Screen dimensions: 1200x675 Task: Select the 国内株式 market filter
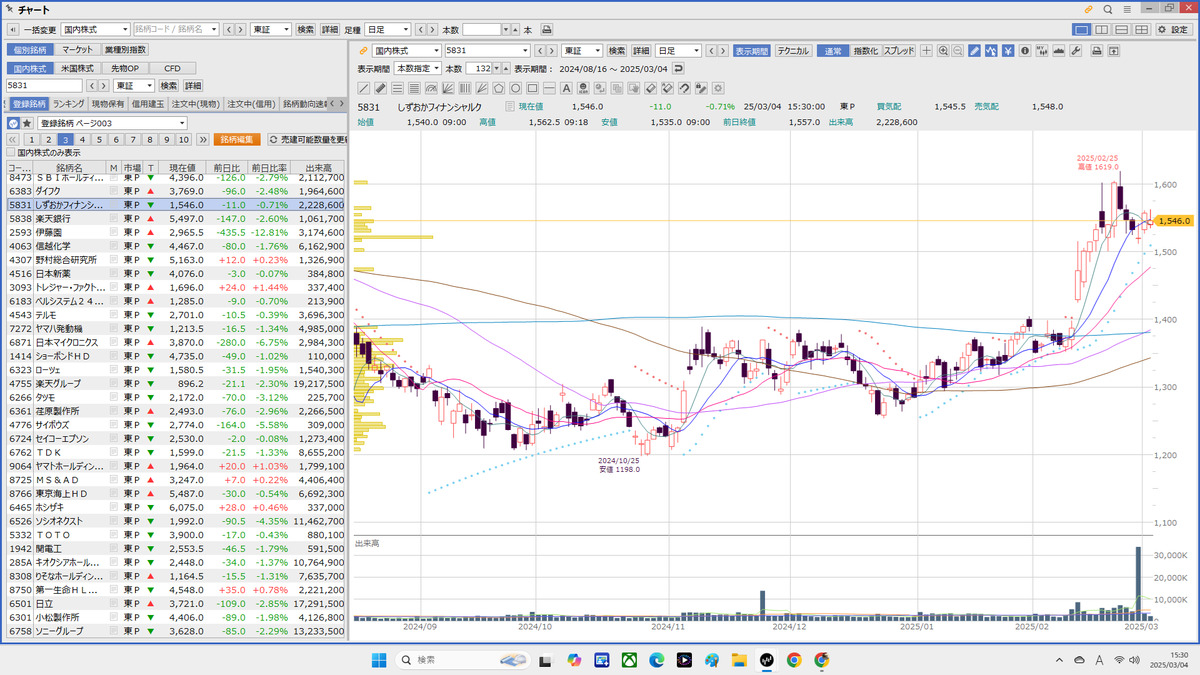[30, 68]
